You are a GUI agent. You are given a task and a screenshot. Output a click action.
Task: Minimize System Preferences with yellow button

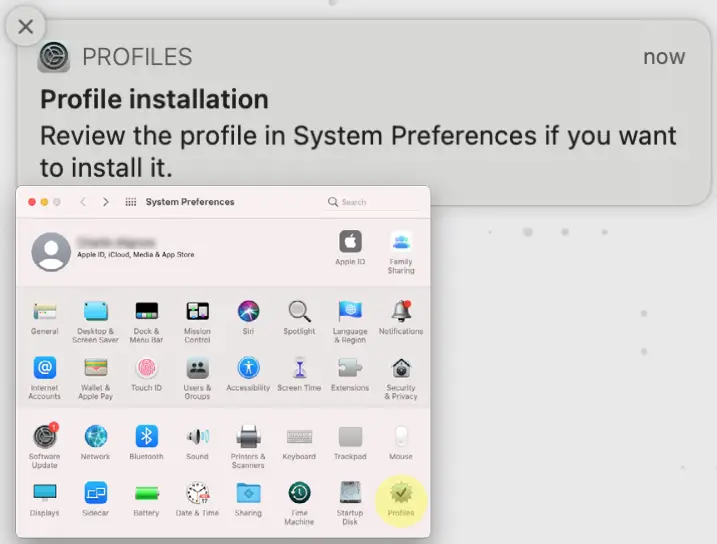(x=44, y=202)
